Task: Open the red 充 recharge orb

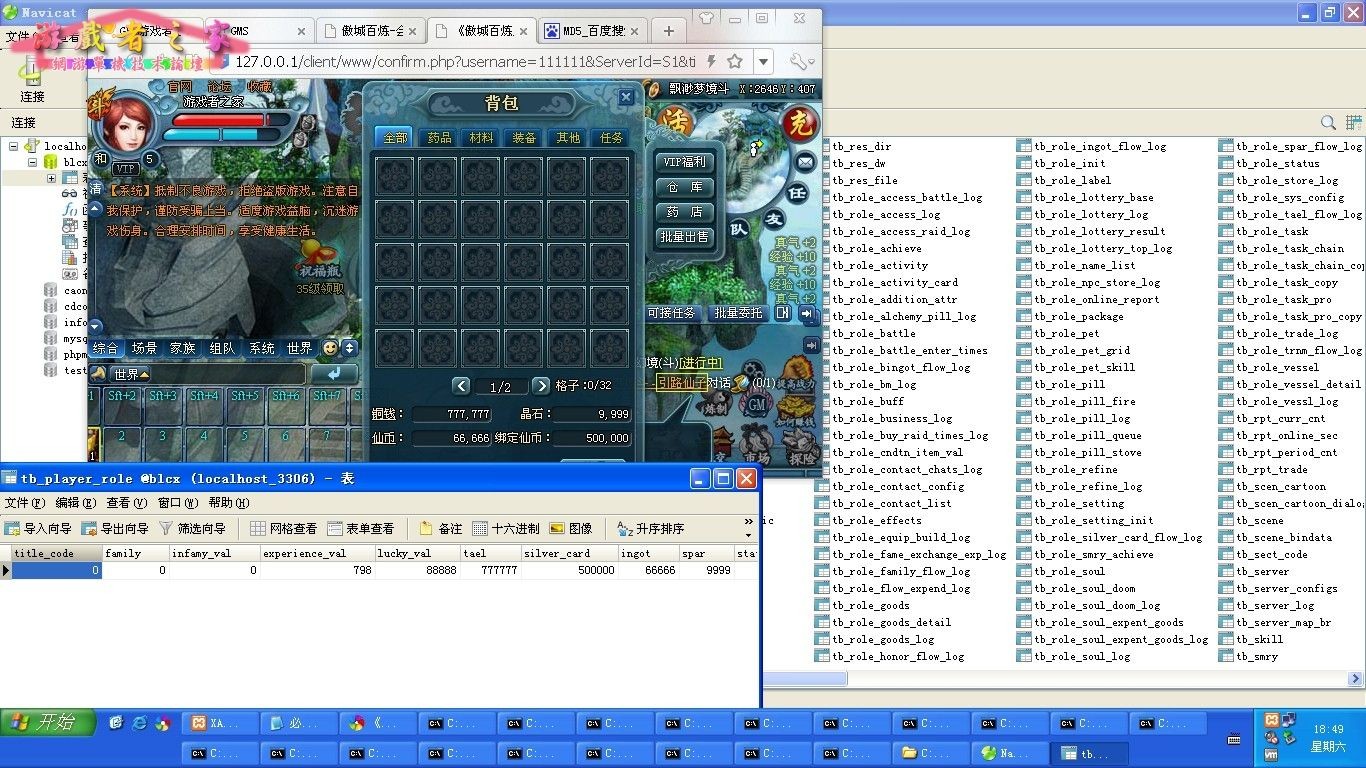Action: pos(799,123)
